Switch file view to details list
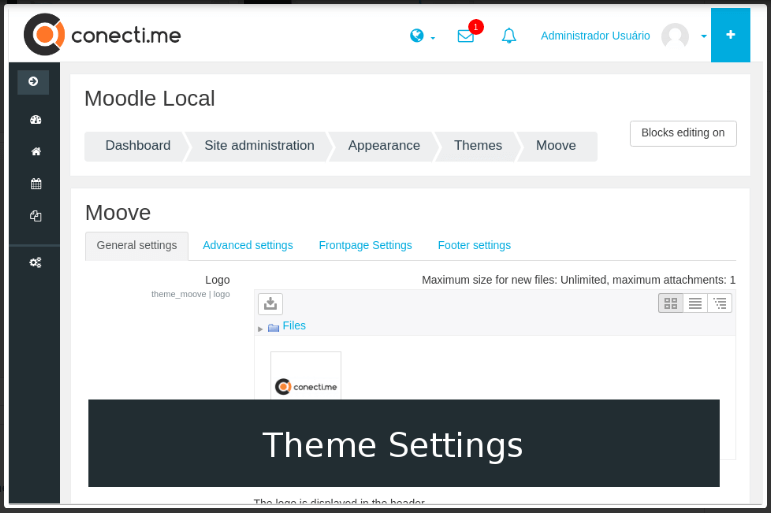 pyautogui.click(x=695, y=303)
